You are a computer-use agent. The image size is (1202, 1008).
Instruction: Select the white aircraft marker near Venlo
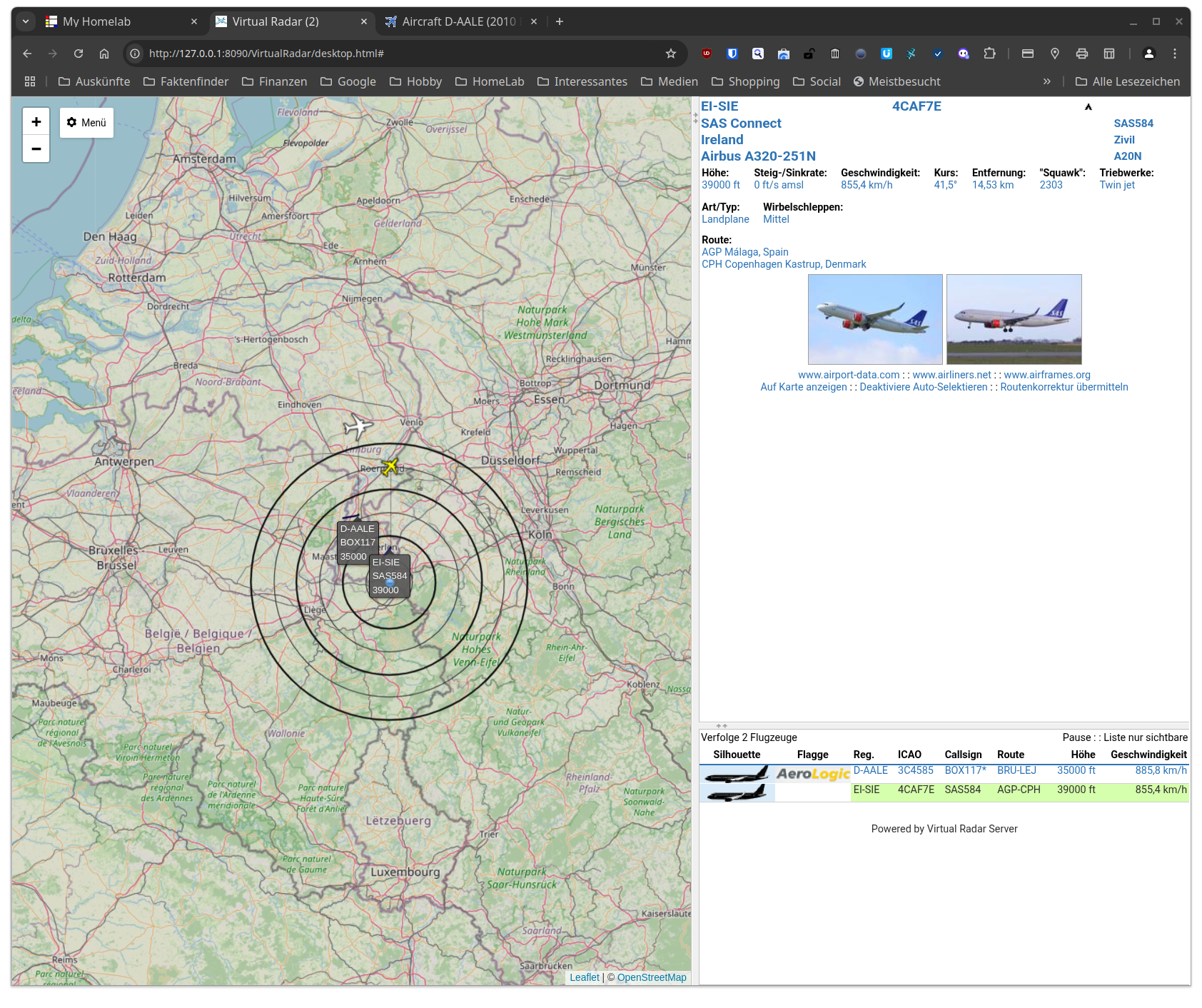[x=358, y=427]
